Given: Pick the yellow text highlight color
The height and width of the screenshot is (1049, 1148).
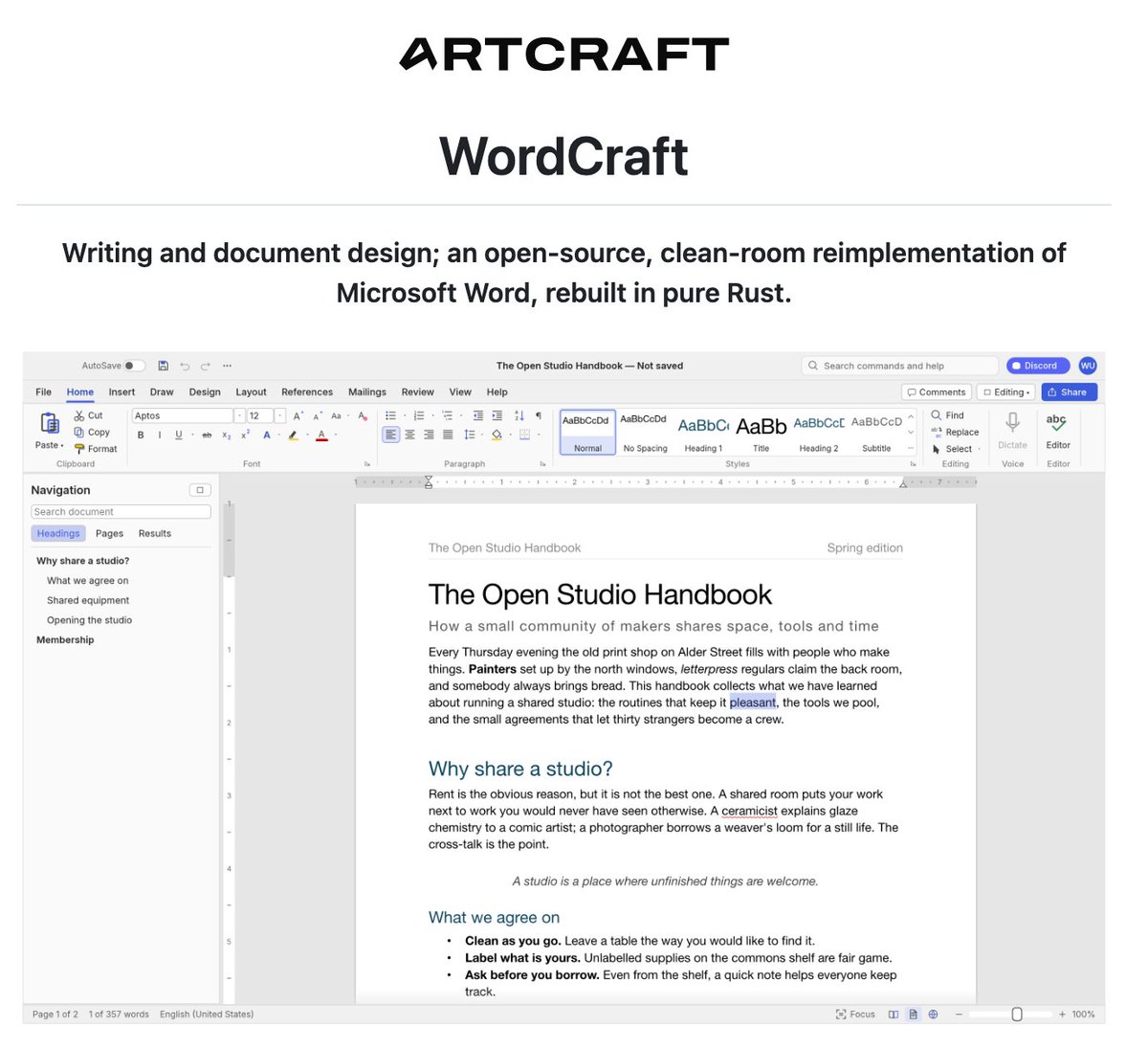Looking at the screenshot, I should [294, 435].
